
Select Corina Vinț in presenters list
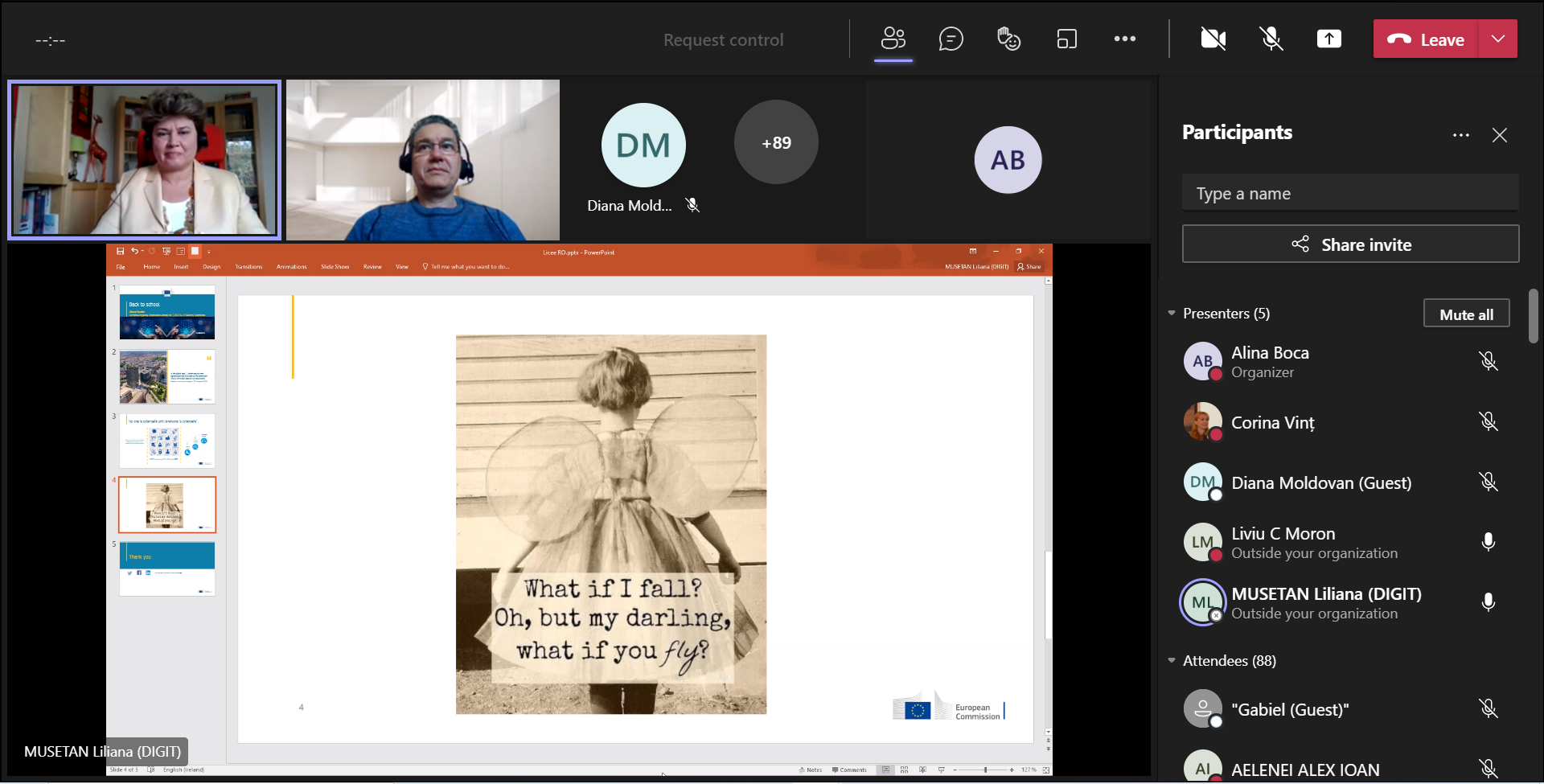[x=1272, y=422]
